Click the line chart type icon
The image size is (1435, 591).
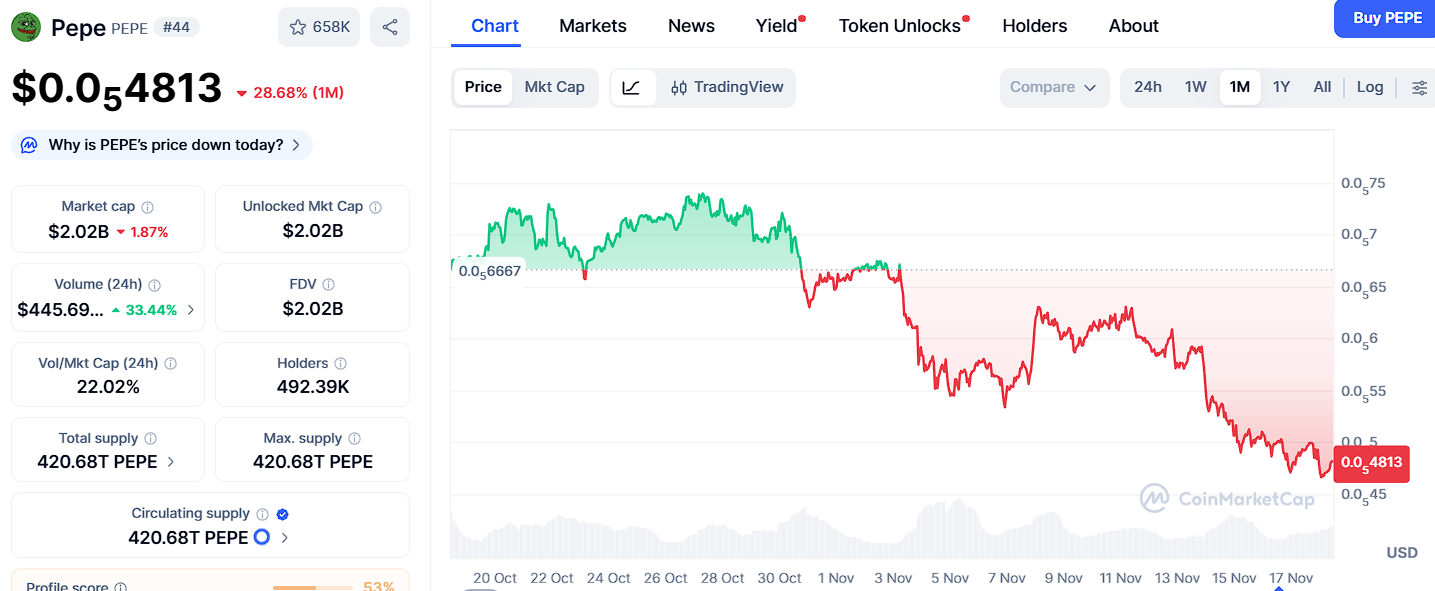coord(631,88)
